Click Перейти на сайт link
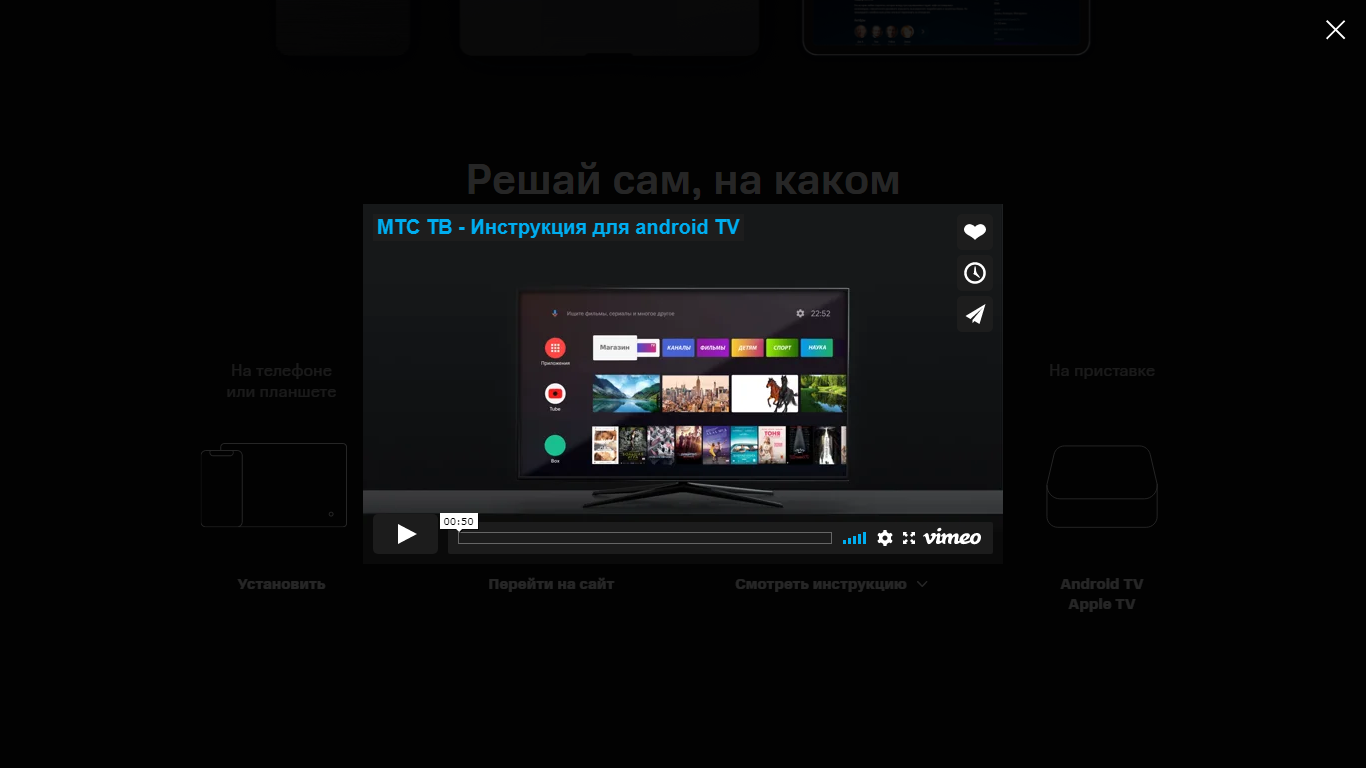The image size is (1366, 768). pyautogui.click(x=551, y=584)
